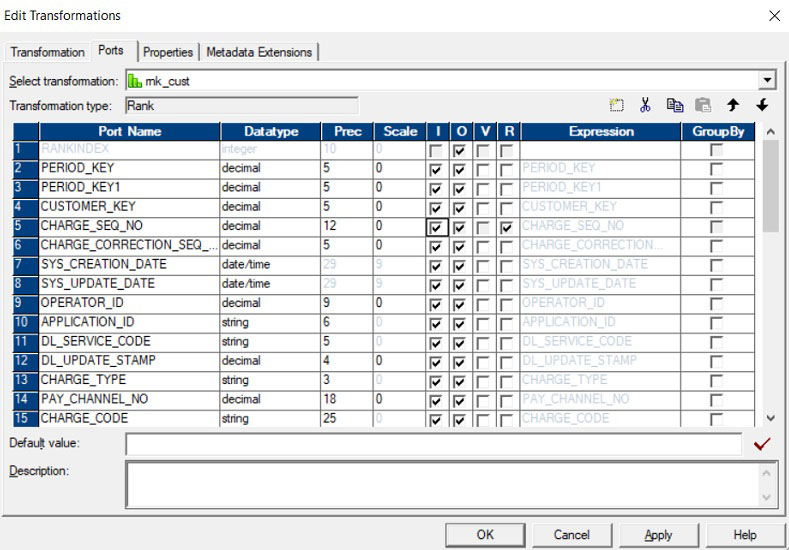Click precision 12 of CHARGE_SEQ_NO
This screenshot has width=789, height=550.
click(347, 226)
